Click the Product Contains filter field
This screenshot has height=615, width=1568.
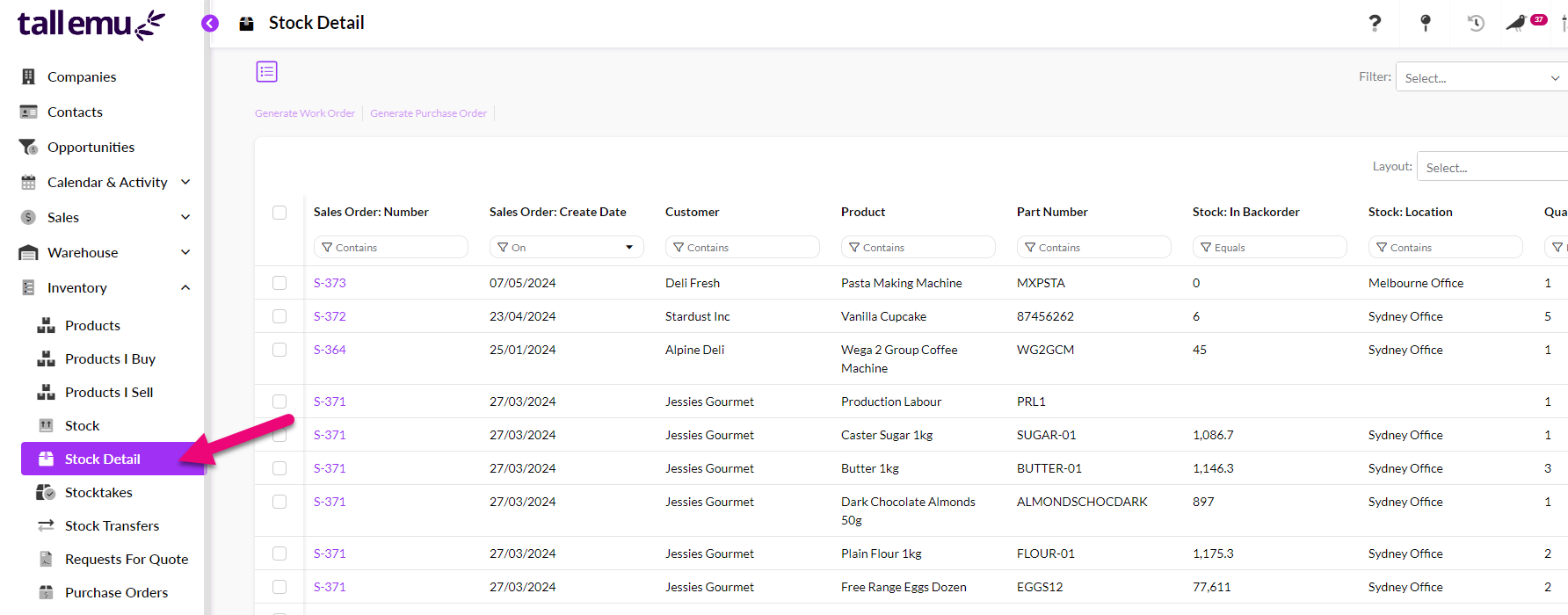[x=918, y=247]
